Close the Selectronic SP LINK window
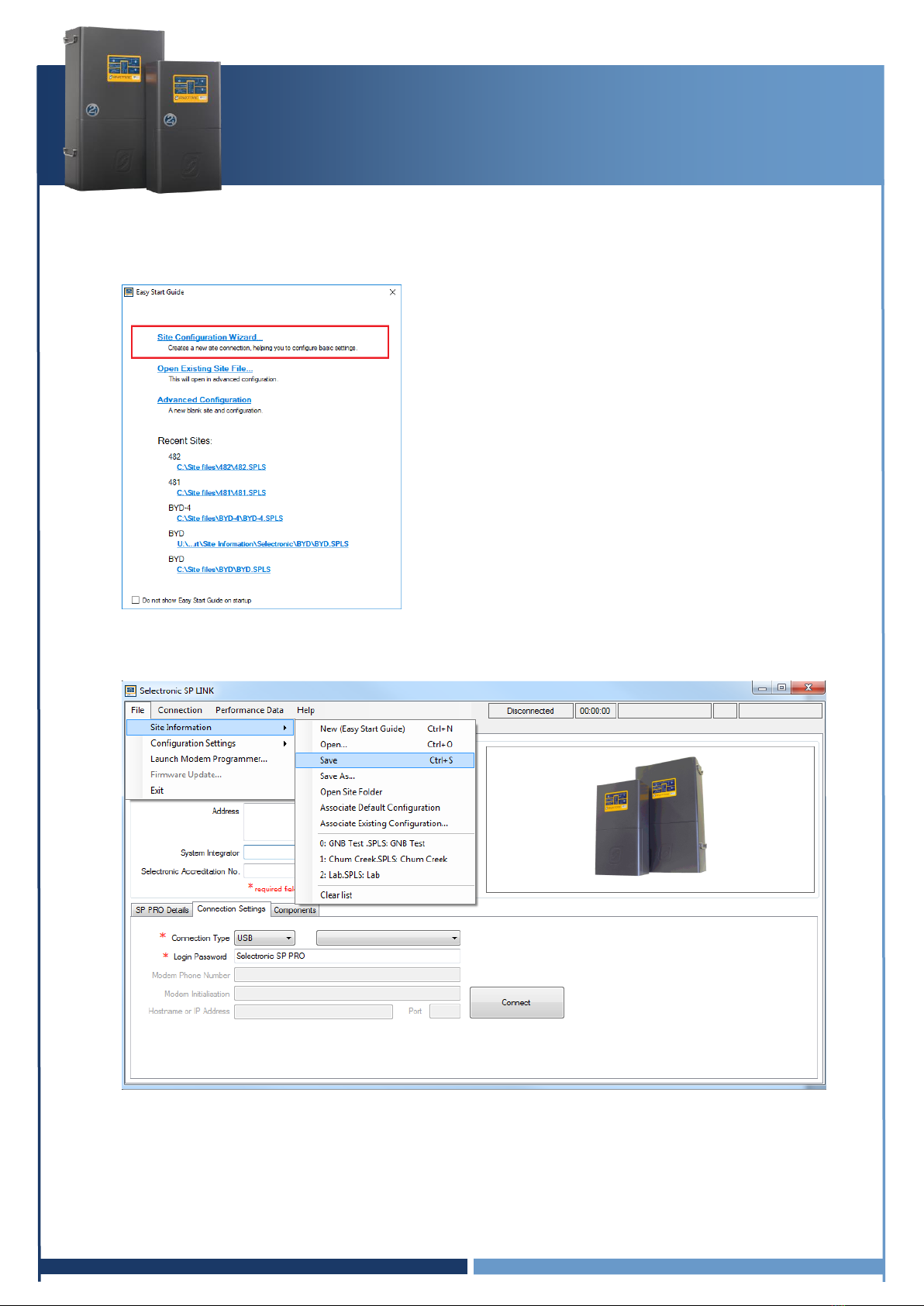The width and height of the screenshot is (924, 1306). (808, 688)
